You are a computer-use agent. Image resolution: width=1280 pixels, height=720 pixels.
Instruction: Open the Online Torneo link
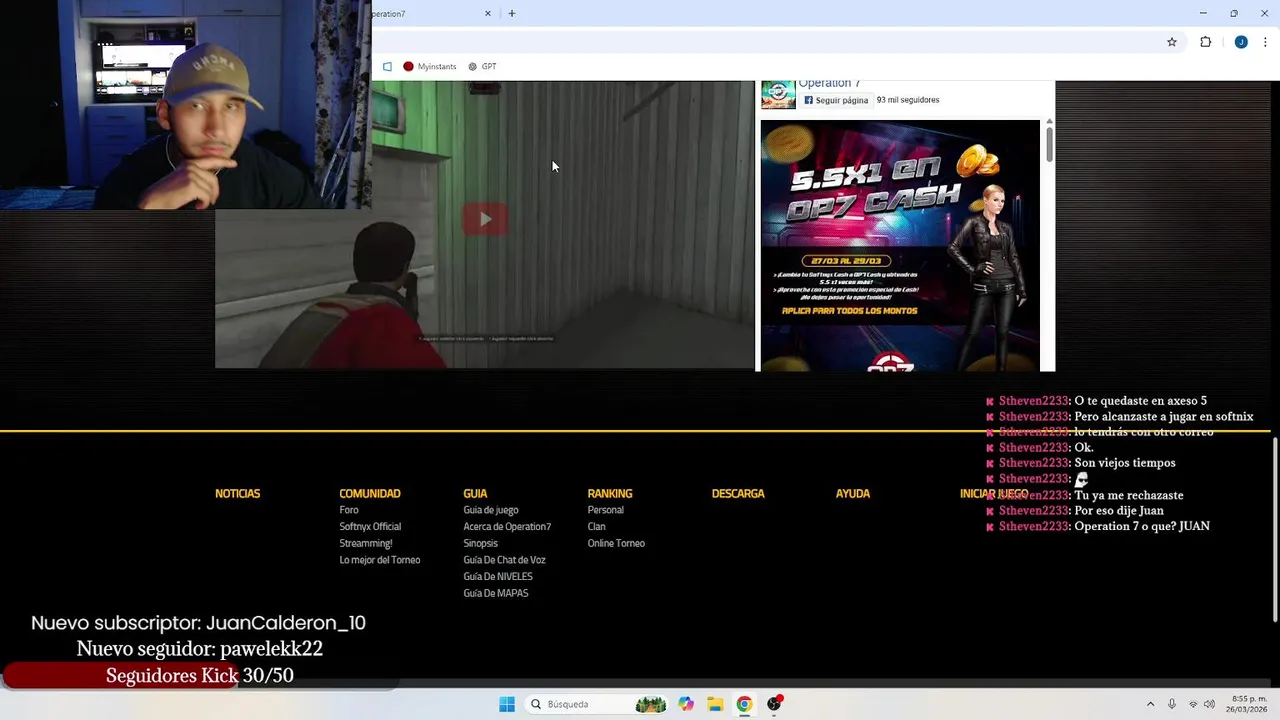coord(616,543)
